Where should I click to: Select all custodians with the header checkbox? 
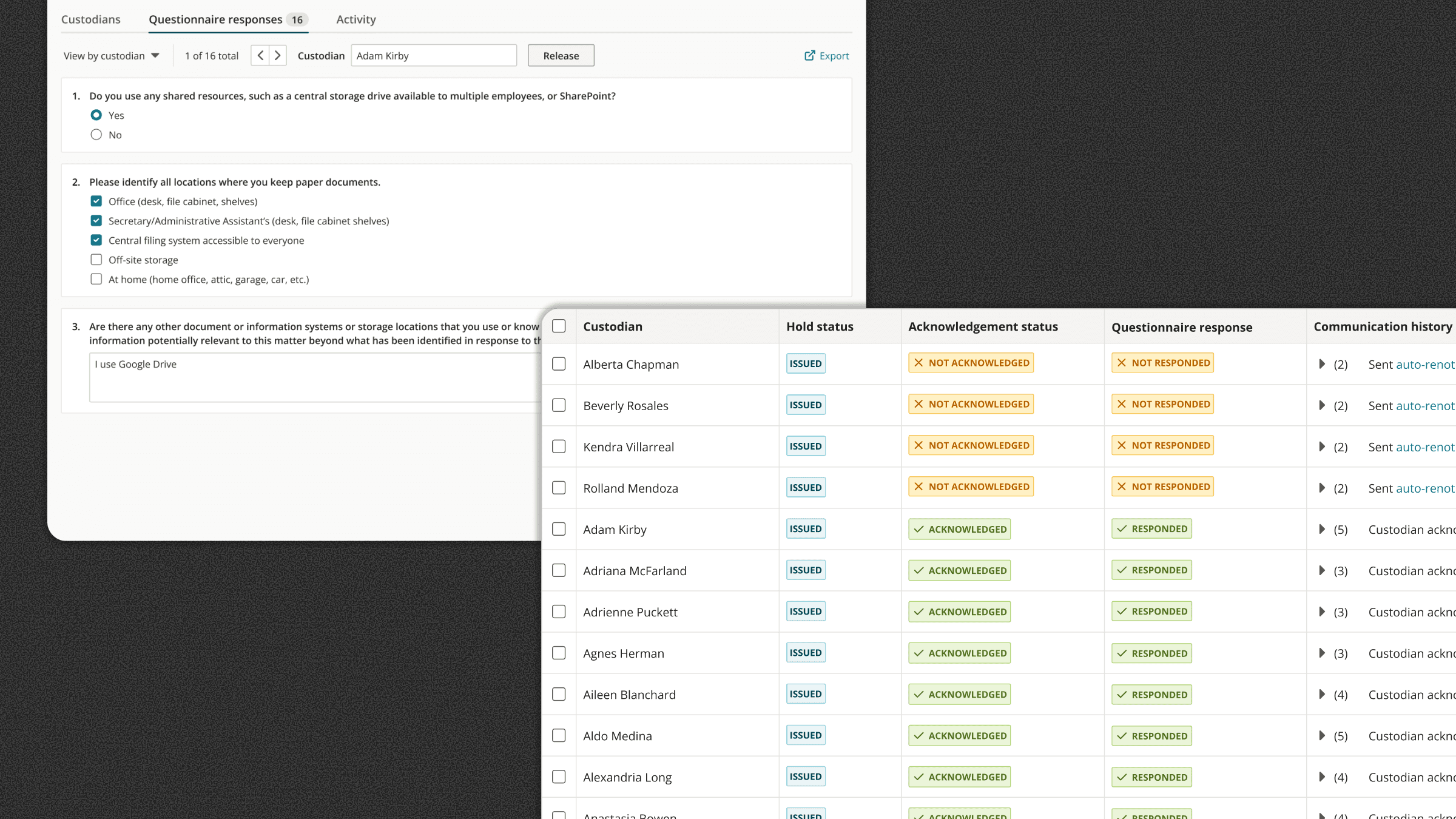tap(559, 326)
